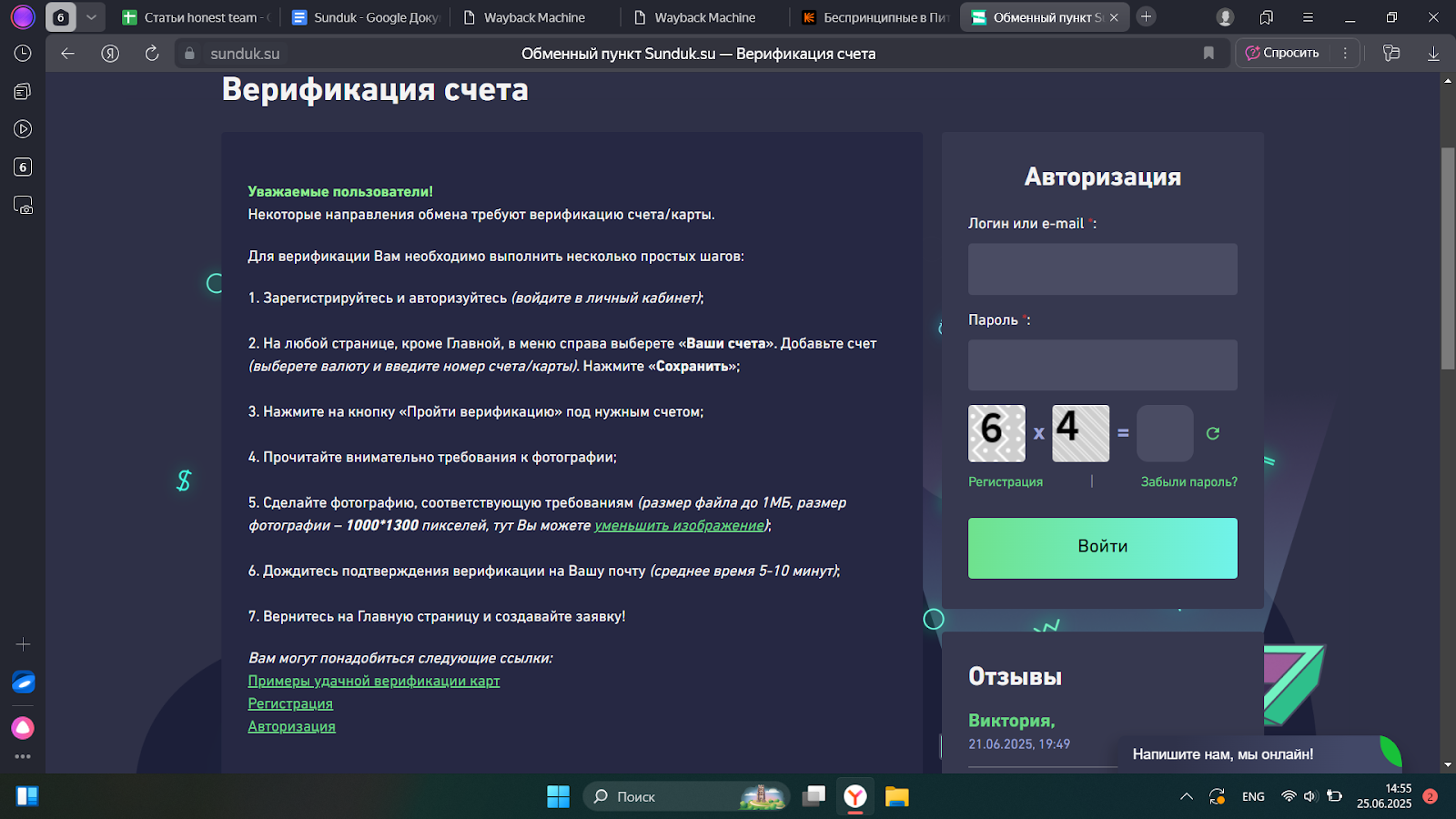Open the sidebar three-dots more menu
The width and height of the screenshot is (1456, 819).
(23, 756)
